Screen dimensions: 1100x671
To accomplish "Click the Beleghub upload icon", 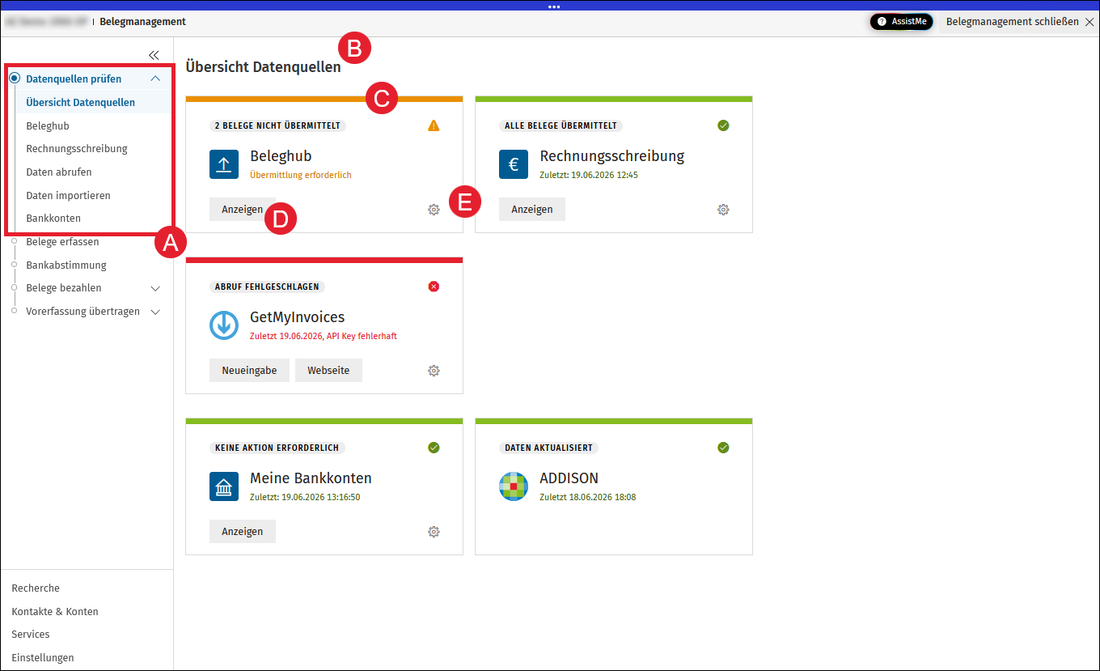I will point(224,164).
